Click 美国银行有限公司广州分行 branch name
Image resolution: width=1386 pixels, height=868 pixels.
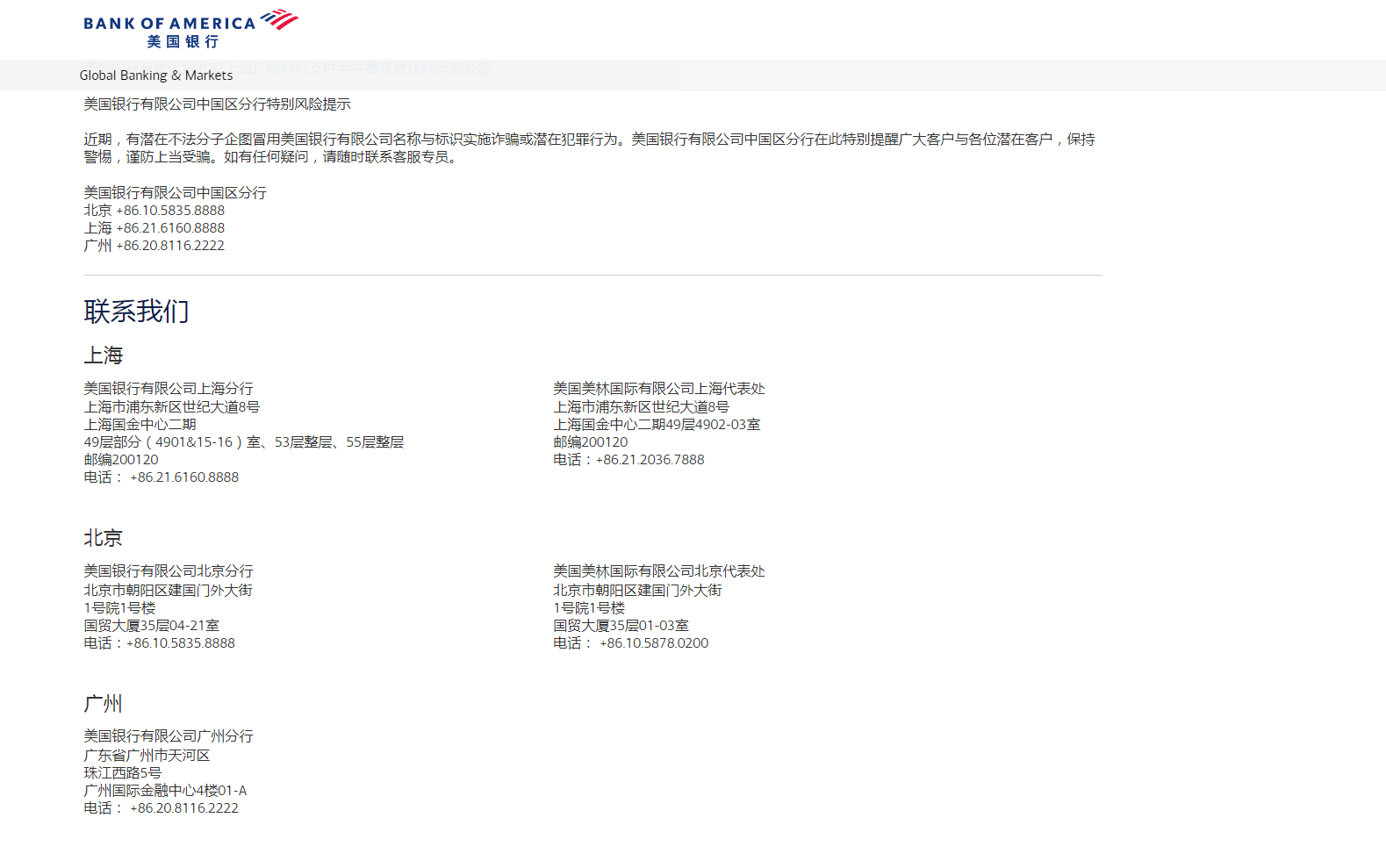[169, 735]
